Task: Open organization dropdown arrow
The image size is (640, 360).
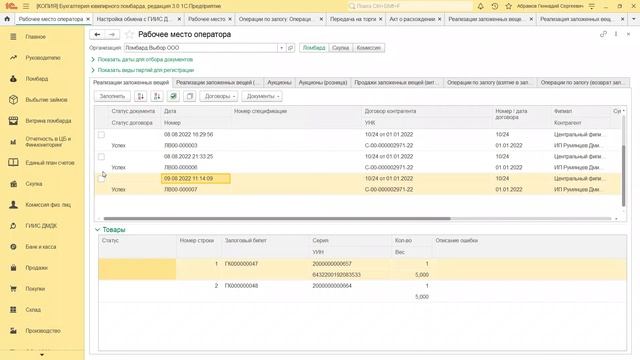Action: click(281, 48)
